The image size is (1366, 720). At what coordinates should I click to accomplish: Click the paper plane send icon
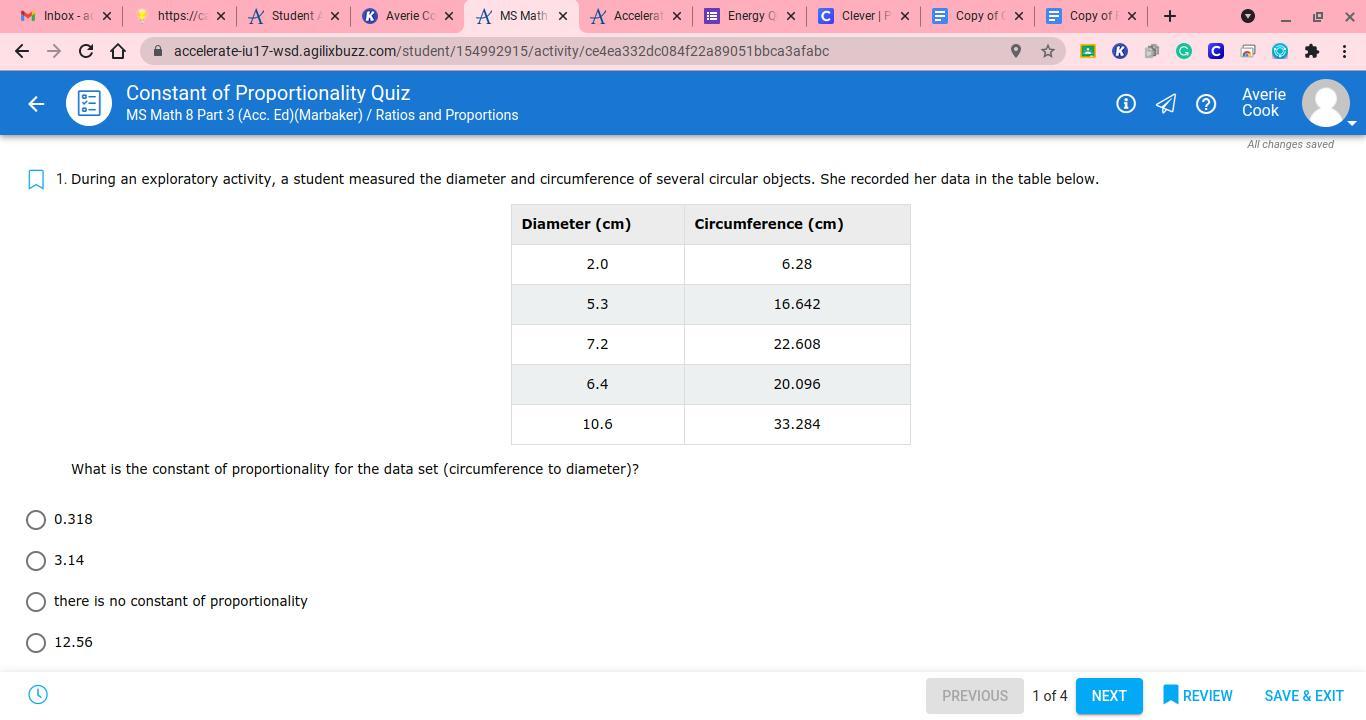coord(1166,103)
